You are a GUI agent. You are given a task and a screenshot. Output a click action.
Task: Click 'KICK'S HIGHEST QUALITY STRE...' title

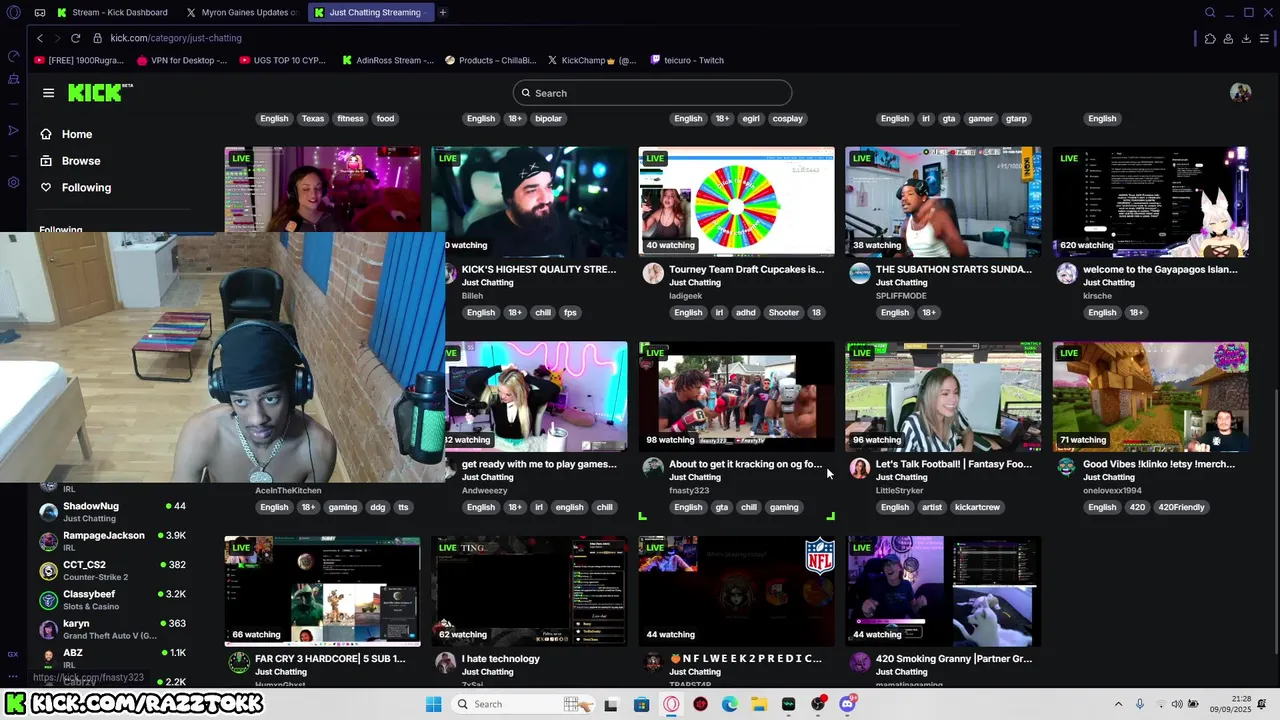pyautogui.click(x=539, y=269)
